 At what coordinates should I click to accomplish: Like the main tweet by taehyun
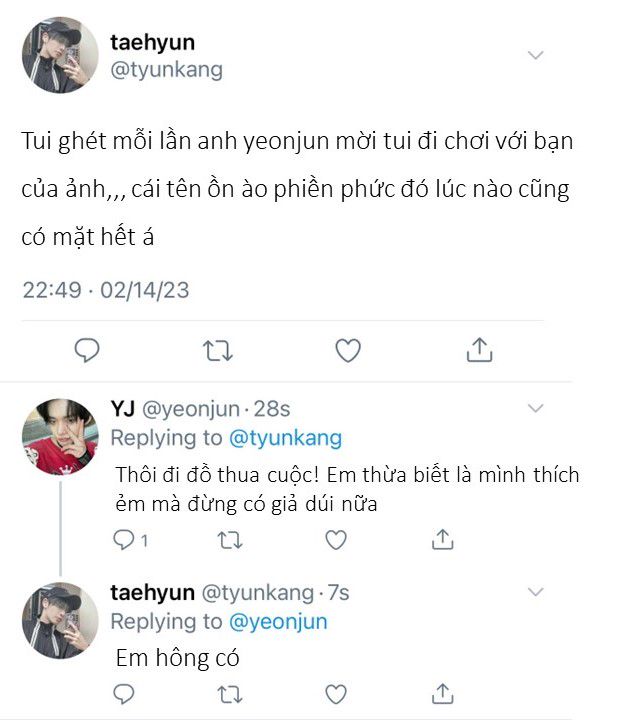(x=347, y=349)
